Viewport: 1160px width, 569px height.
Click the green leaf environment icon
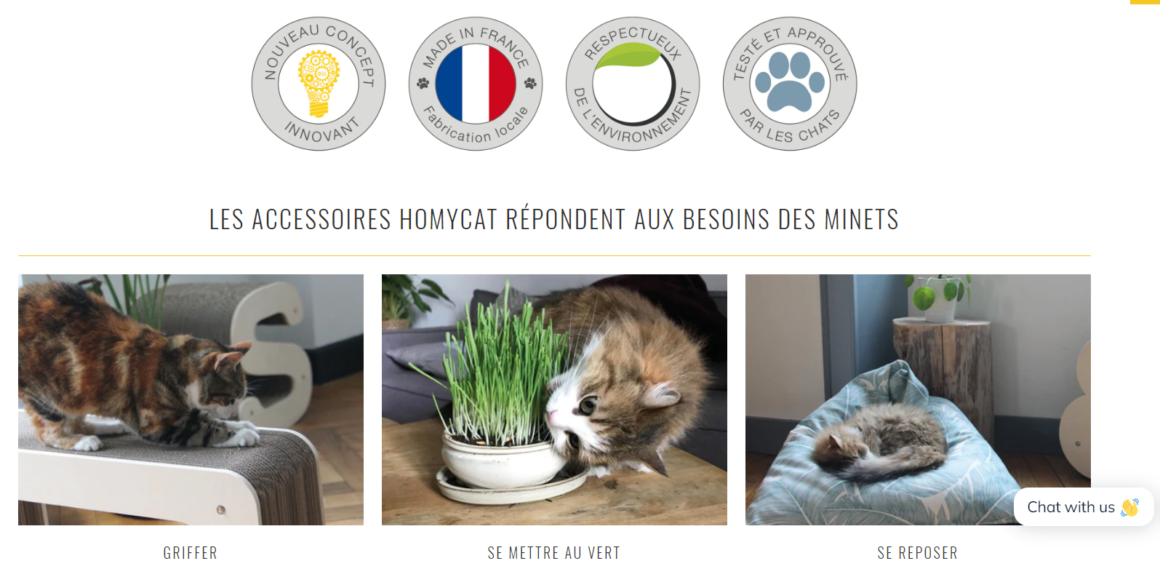pyautogui.click(x=630, y=56)
